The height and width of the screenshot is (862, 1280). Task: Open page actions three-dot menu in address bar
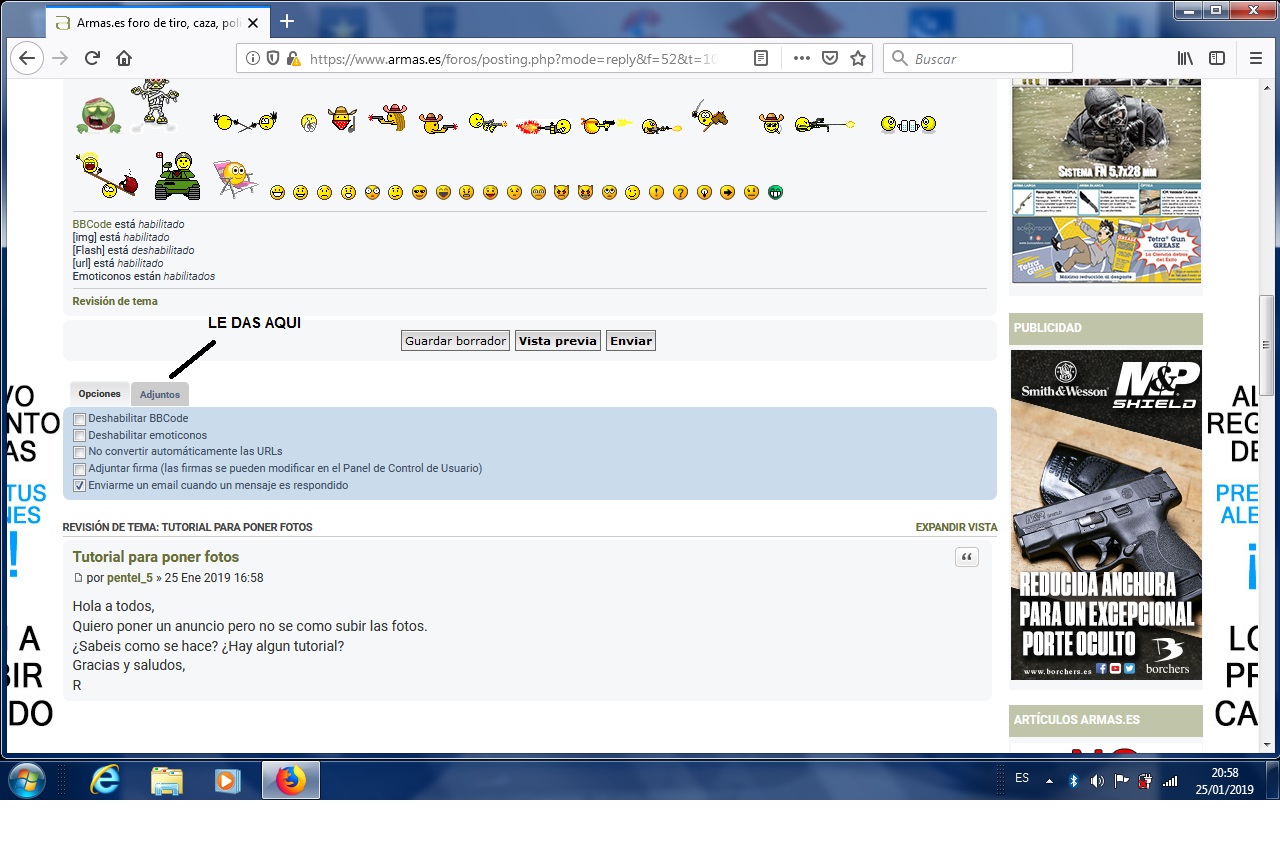coord(801,59)
